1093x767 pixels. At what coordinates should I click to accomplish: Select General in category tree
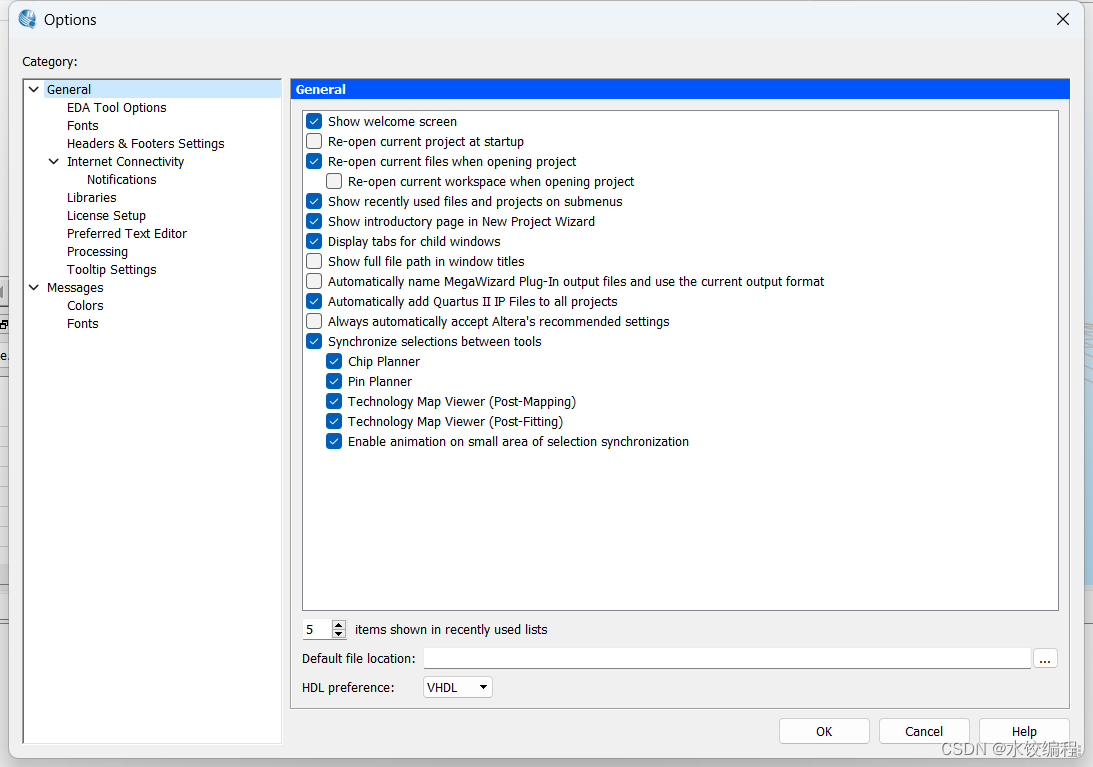(69, 89)
